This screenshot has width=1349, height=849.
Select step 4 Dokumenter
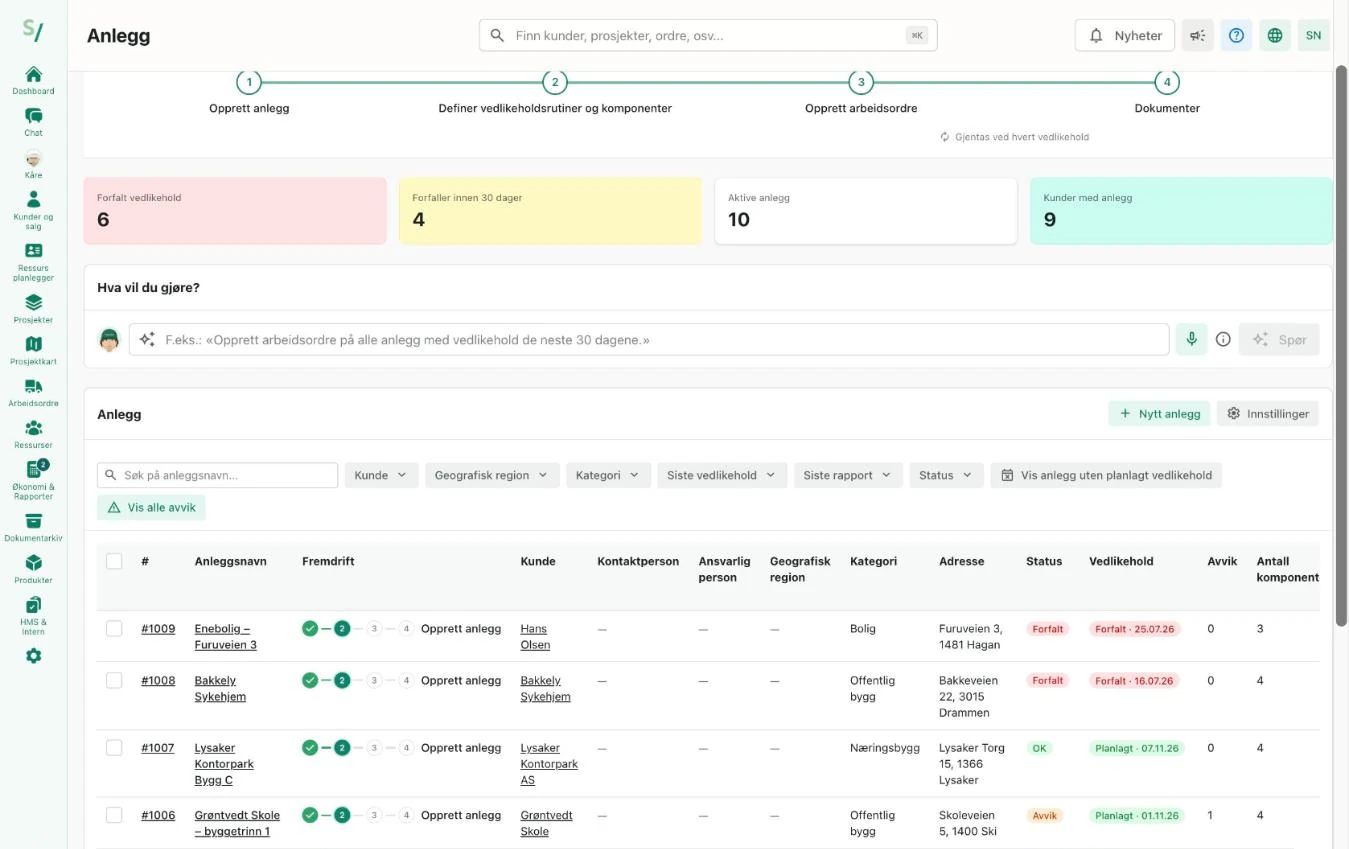tap(1166, 82)
